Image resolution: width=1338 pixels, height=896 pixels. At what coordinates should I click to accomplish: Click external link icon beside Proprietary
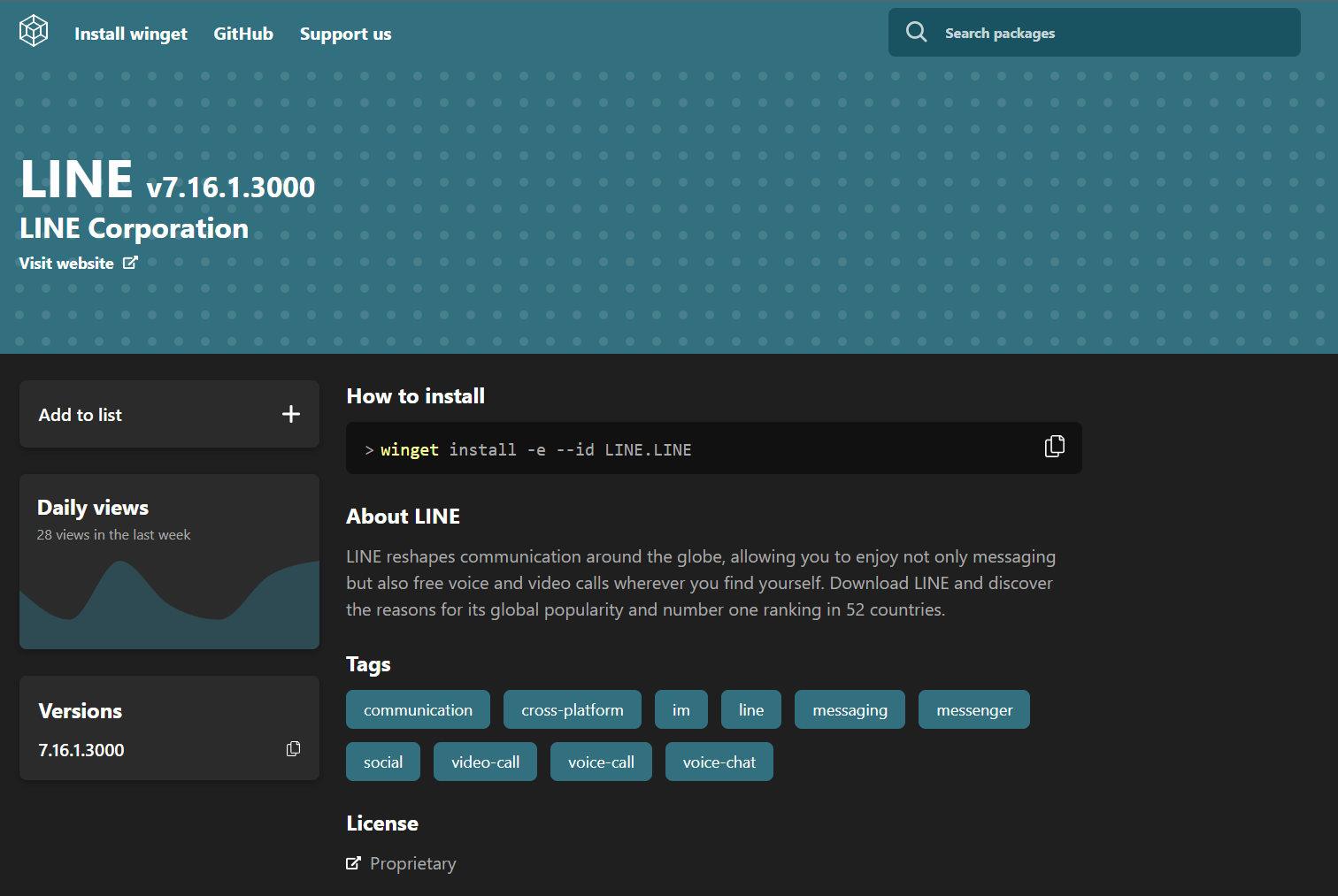click(x=353, y=863)
